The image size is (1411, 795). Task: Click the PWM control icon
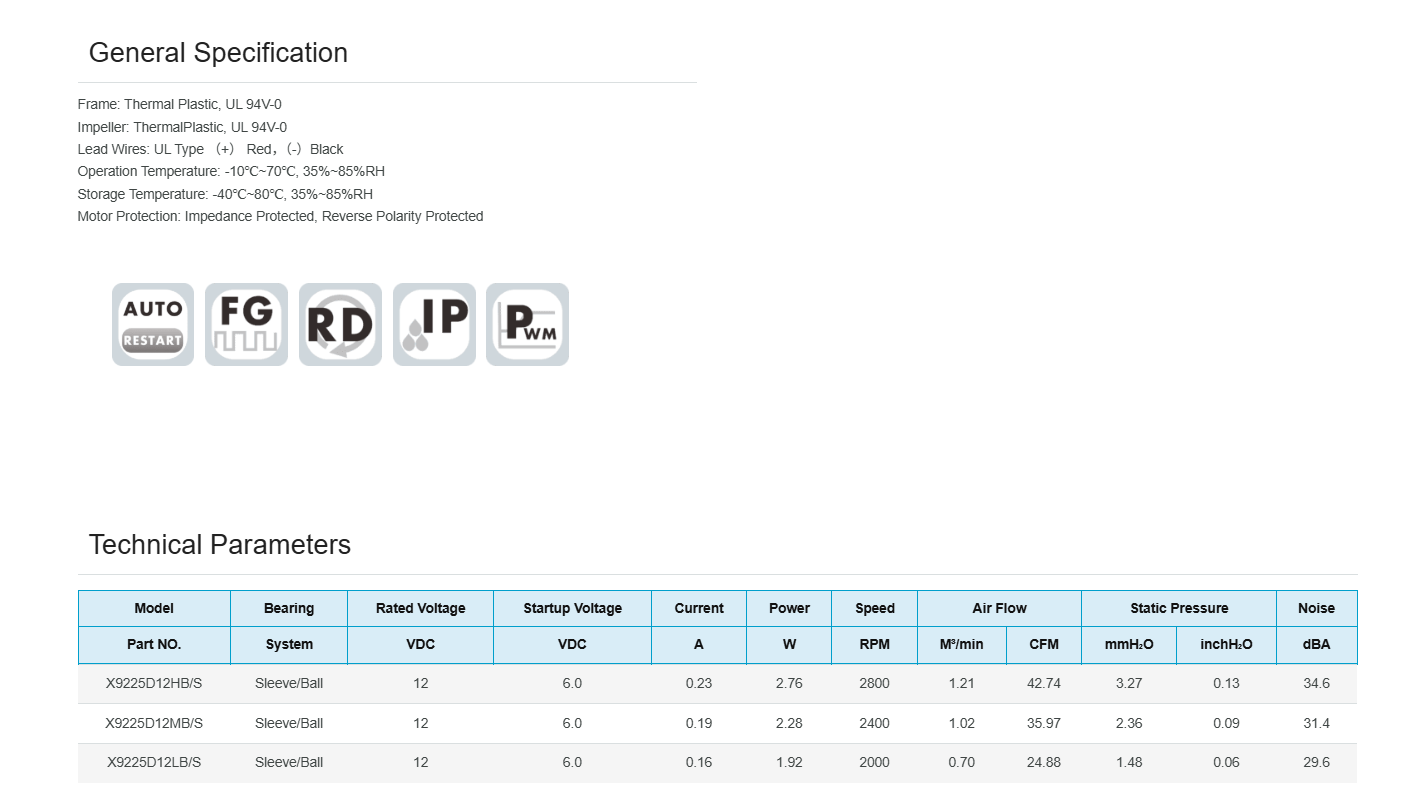click(527, 324)
